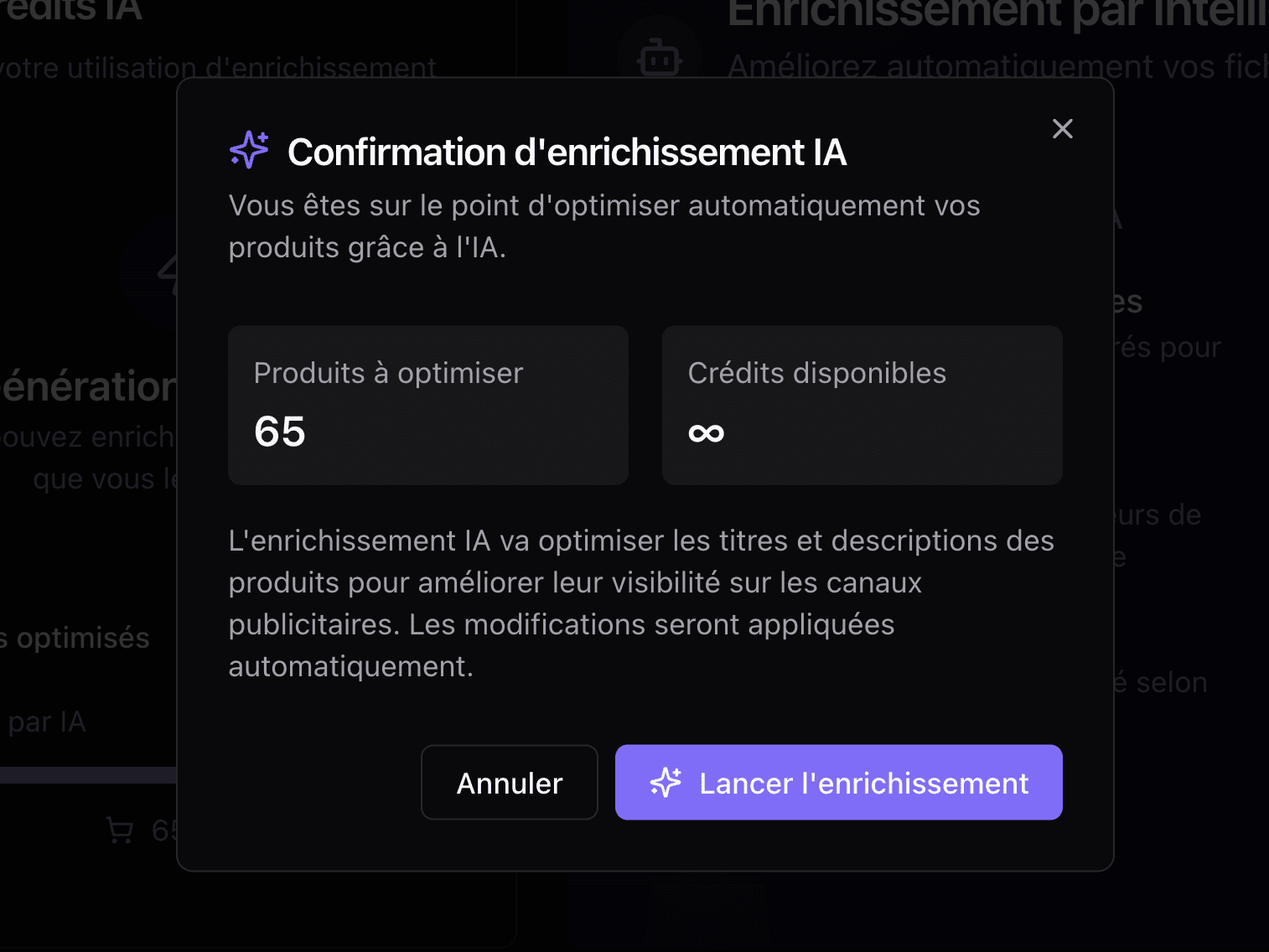The height and width of the screenshot is (952, 1269).
Task: Click the Améliorez automatiquement text behind dialog
Action: pos(997,67)
